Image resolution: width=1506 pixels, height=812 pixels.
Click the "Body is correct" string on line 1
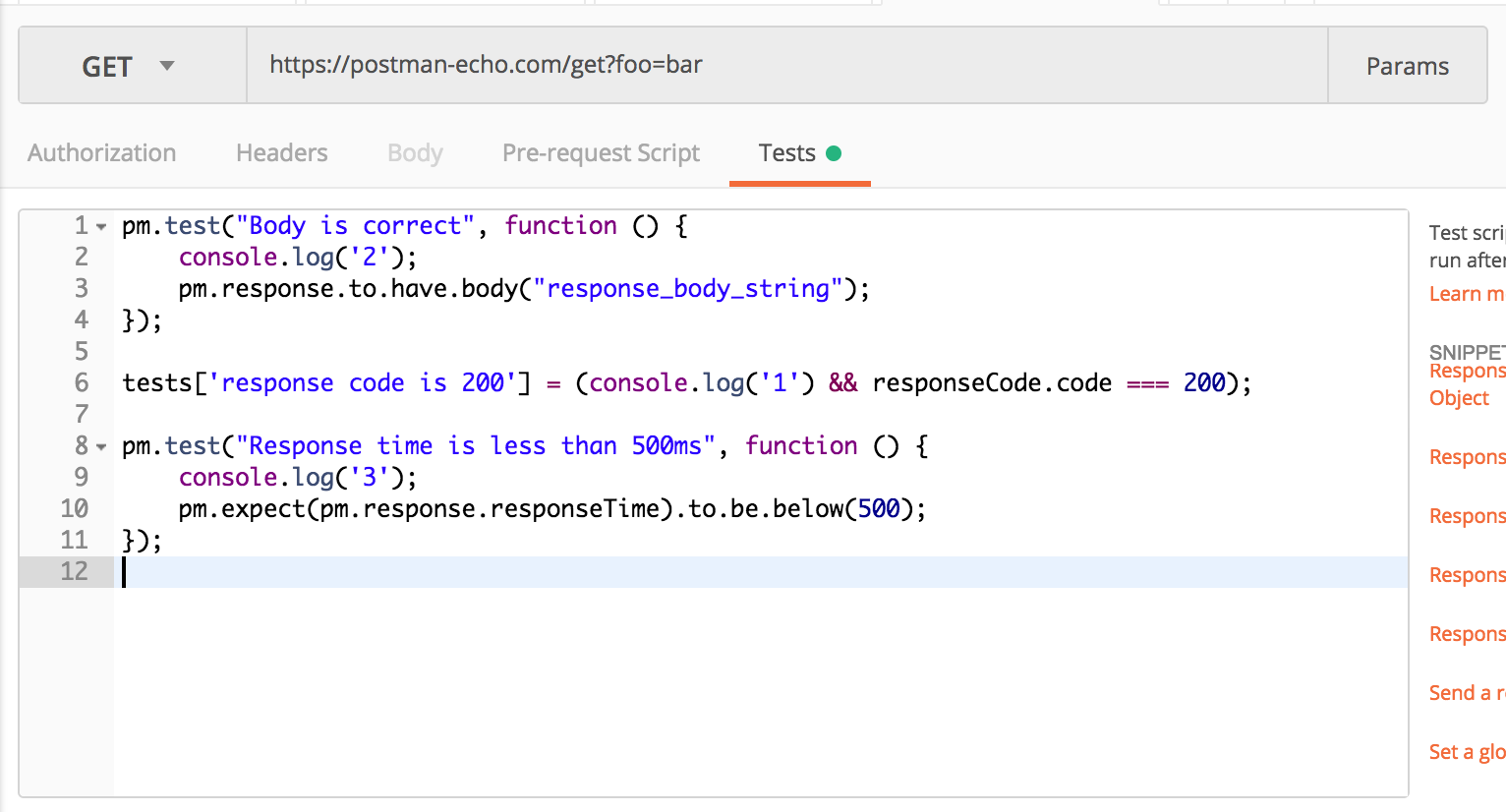pyautogui.click(x=356, y=226)
